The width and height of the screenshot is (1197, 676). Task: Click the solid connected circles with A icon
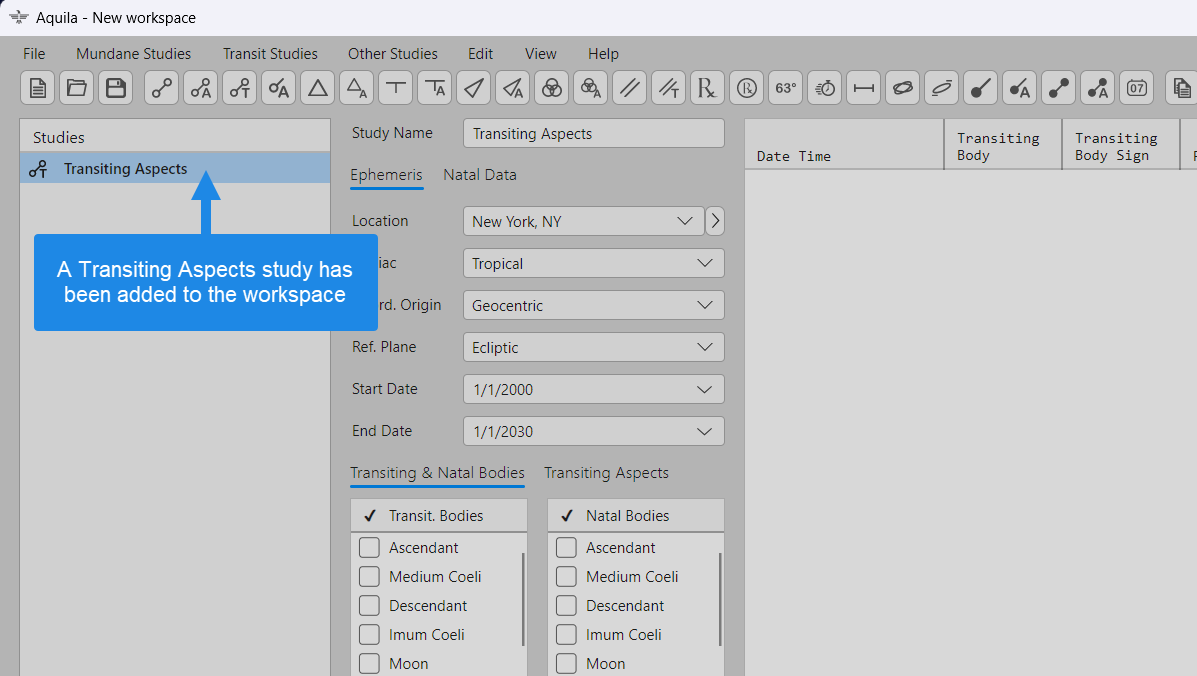point(1097,88)
